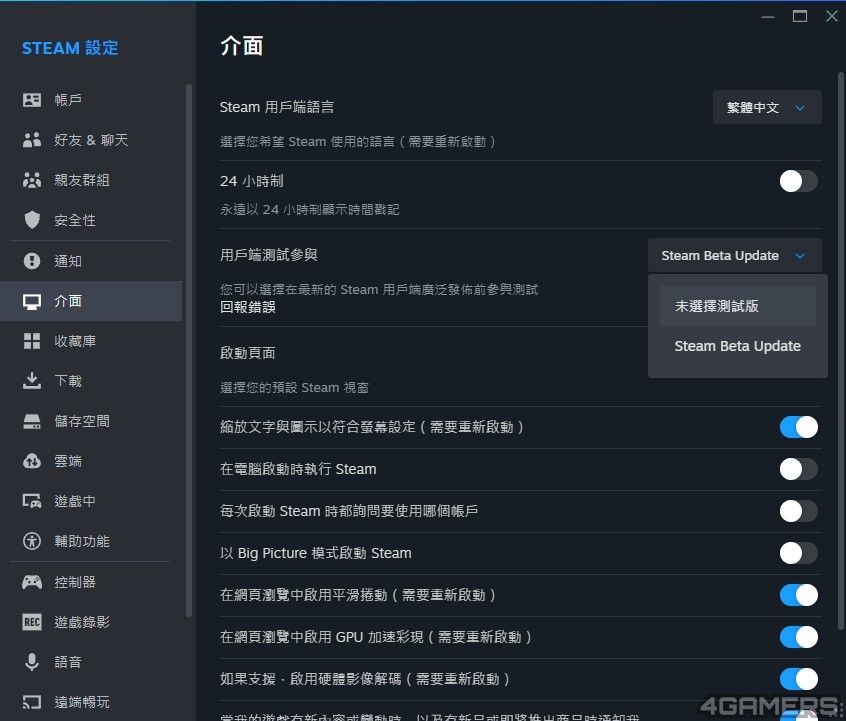Open the 繁體中文 language dropdown
This screenshot has height=721, width=846.
tap(767, 107)
